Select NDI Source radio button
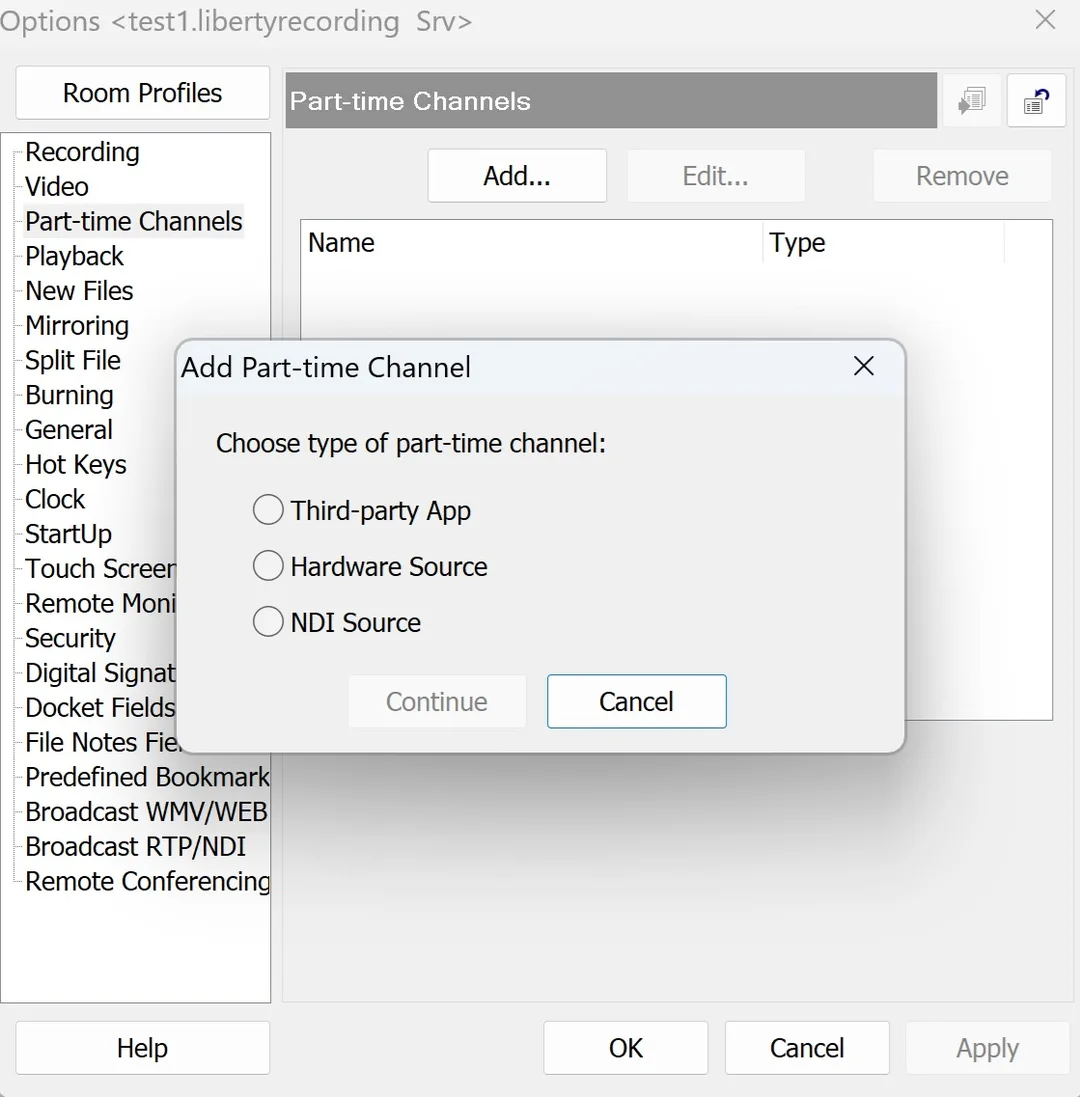The image size is (1080, 1097). click(268, 622)
